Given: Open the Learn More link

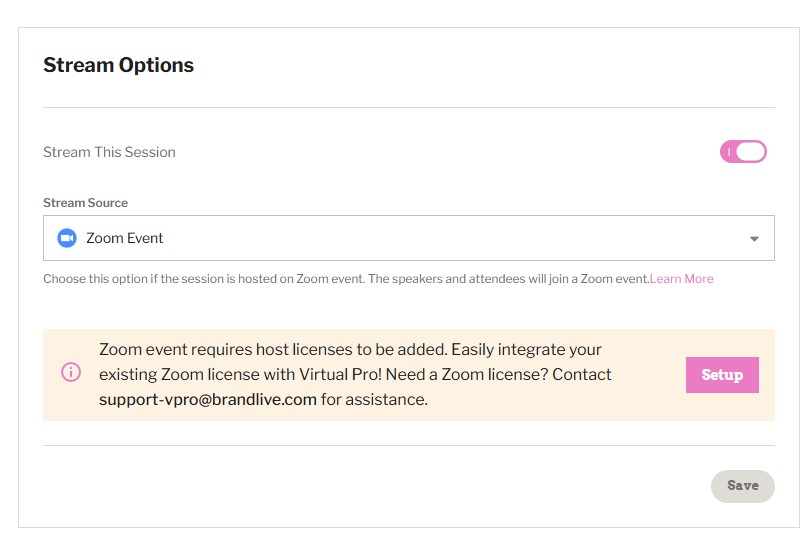Looking at the screenshot, I should coord(682,279).
